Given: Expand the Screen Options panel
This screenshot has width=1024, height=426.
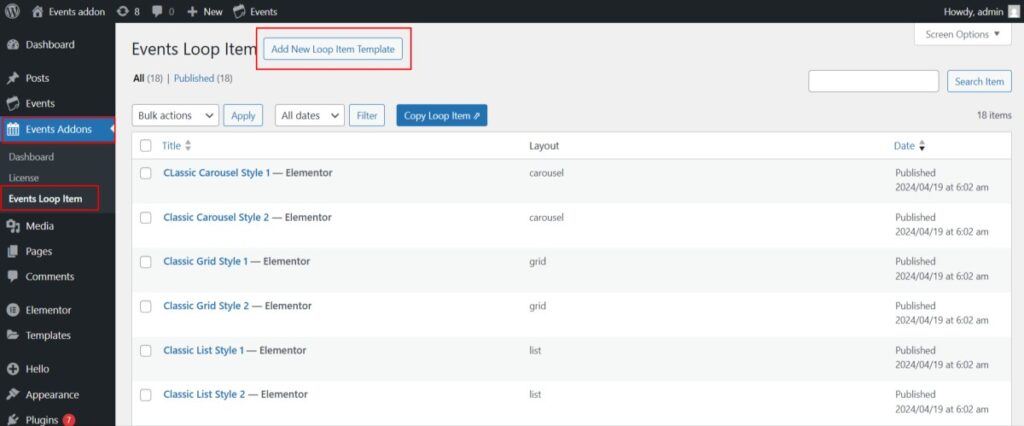Looking at the screenshot, I should pos(962,34).
